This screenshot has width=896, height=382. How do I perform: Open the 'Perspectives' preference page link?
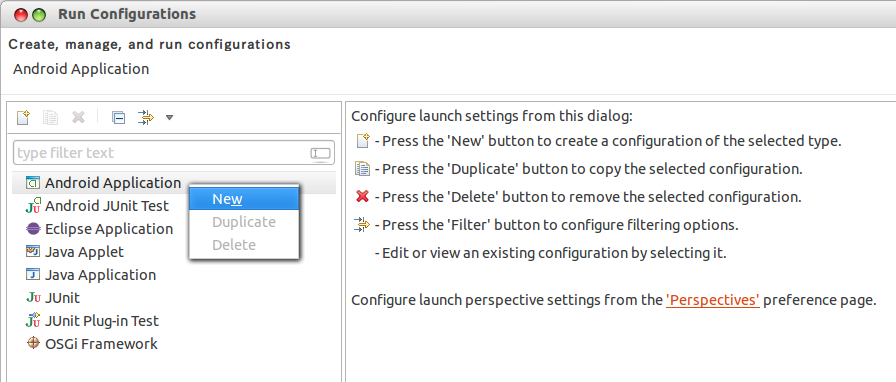click(713, 300)
